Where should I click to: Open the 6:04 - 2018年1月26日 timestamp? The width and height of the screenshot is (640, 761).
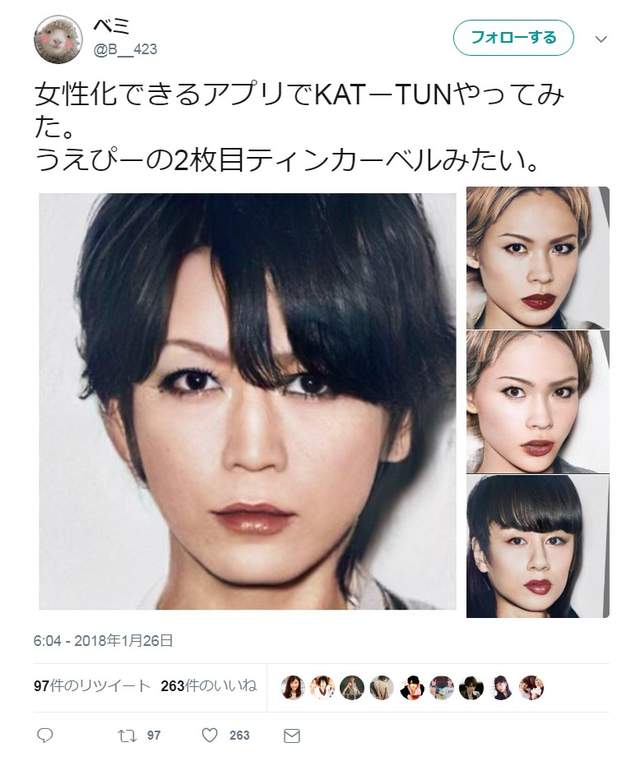103,641
